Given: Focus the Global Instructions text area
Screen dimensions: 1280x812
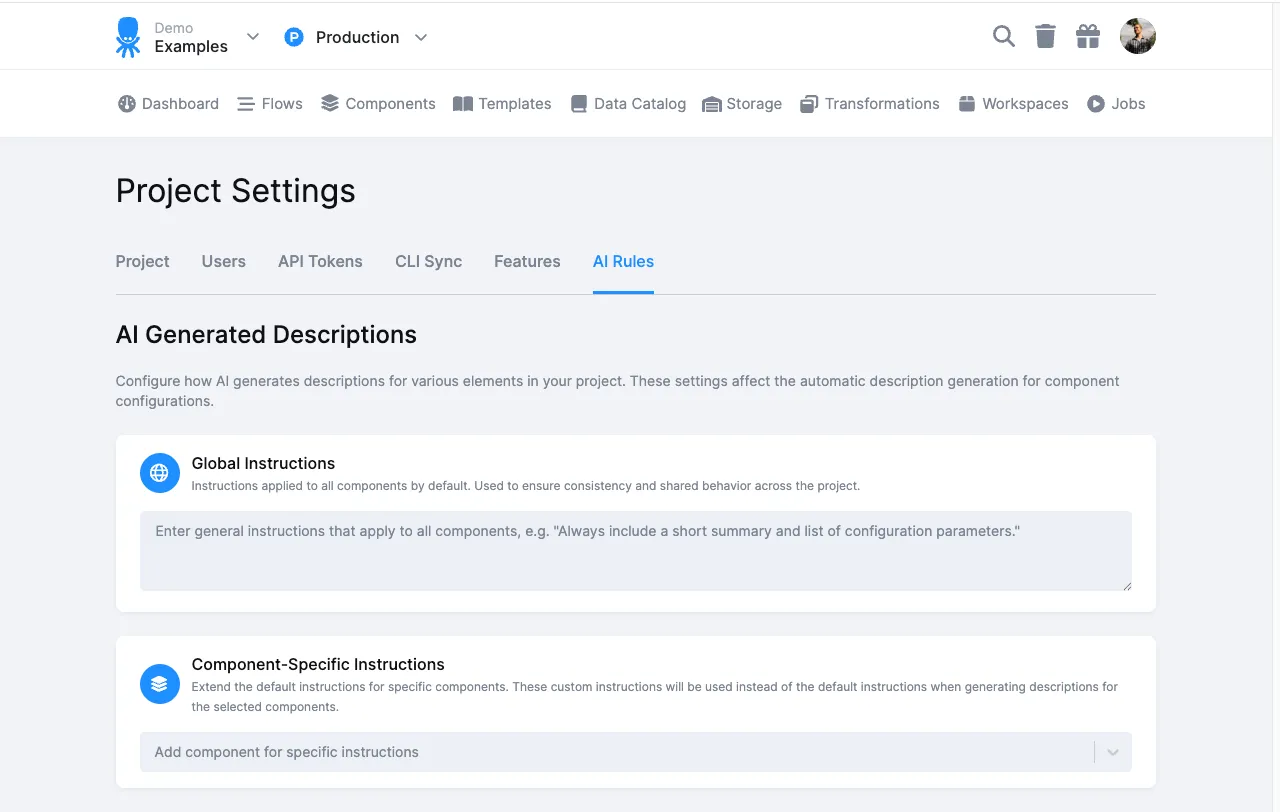Looking at the screenshot, I should pyautogui.click(x=636, y=551).
